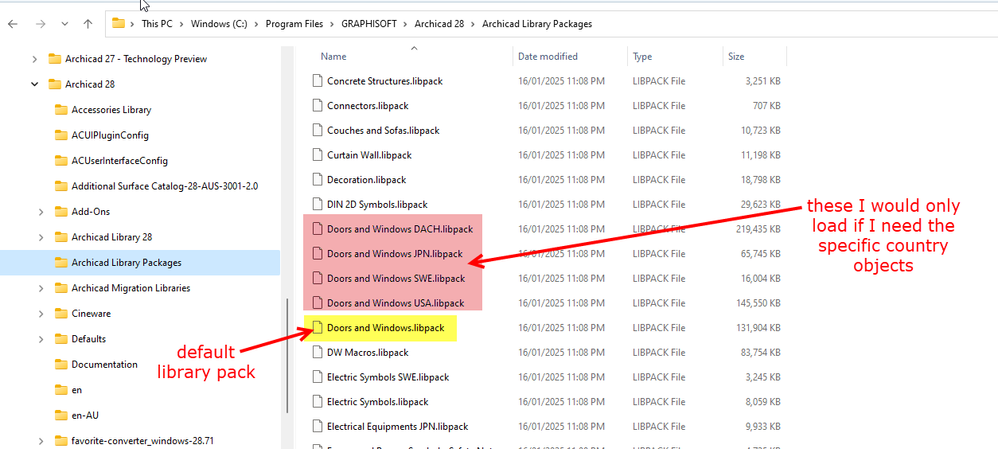The width and height of the screenshot is (998, 449).
Task: Expand the Defaults tree folder
Action: point(41,339)
